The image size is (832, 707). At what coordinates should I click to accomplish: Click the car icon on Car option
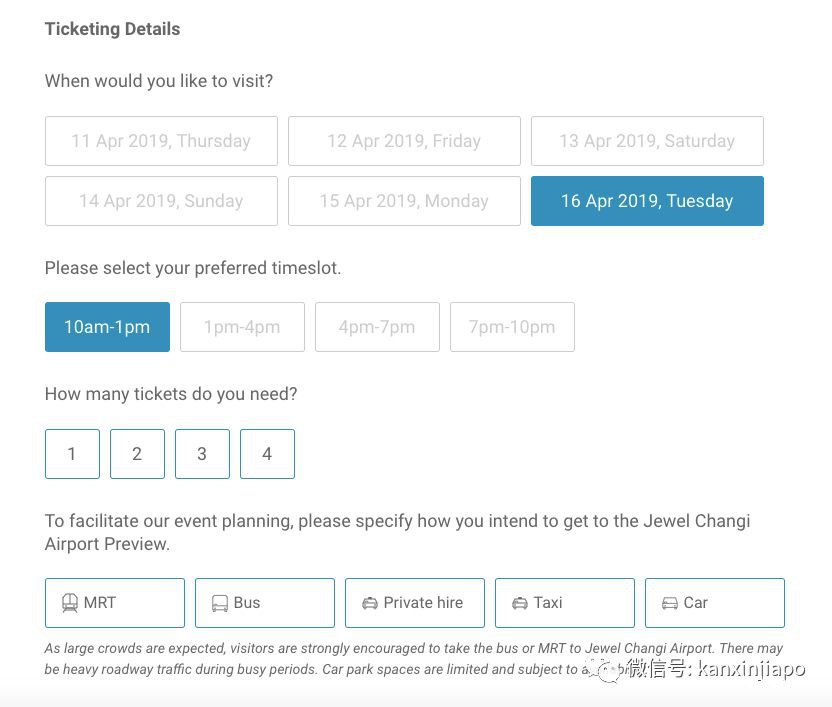(x=670, y=603)
